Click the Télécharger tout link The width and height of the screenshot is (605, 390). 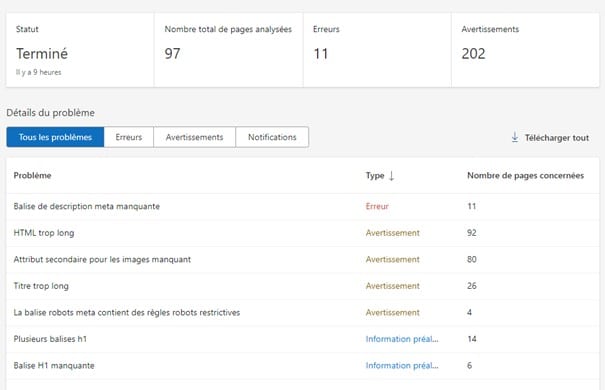point(557,138)
